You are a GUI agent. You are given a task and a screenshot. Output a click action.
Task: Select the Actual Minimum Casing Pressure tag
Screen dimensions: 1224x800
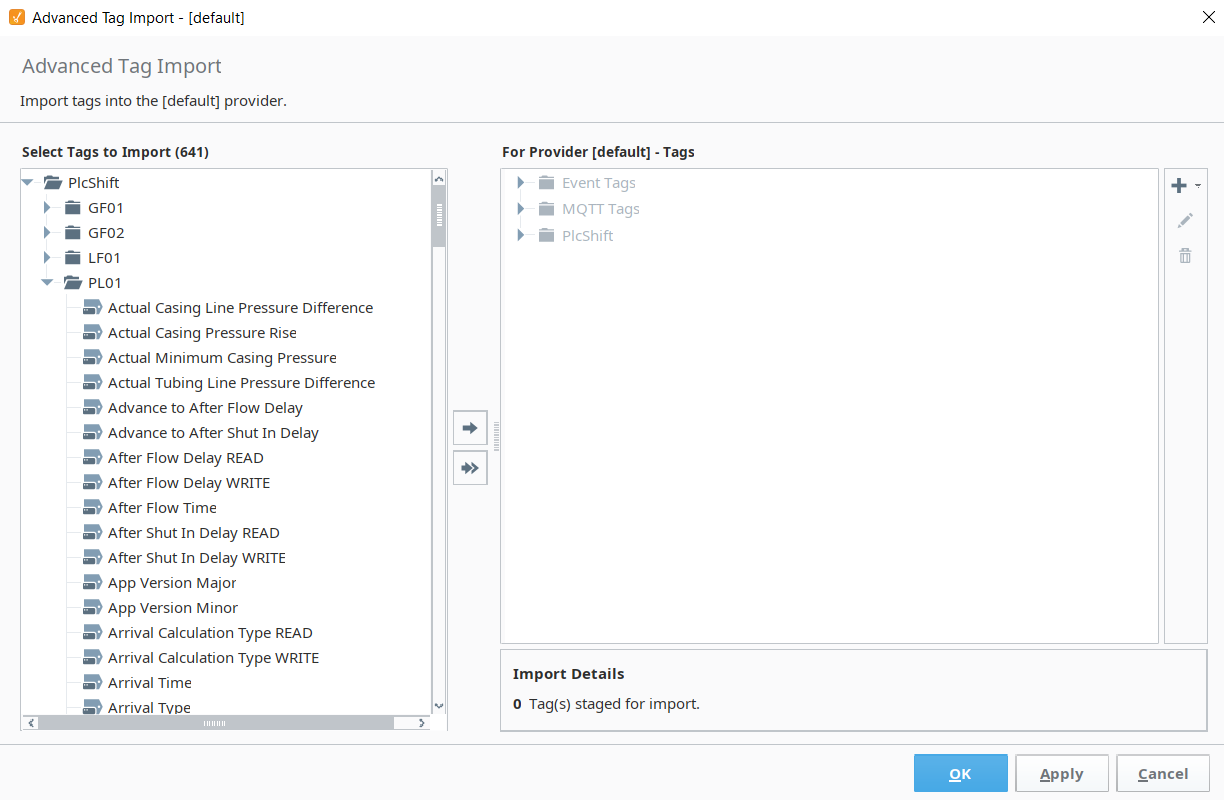[x=222, y=358]
